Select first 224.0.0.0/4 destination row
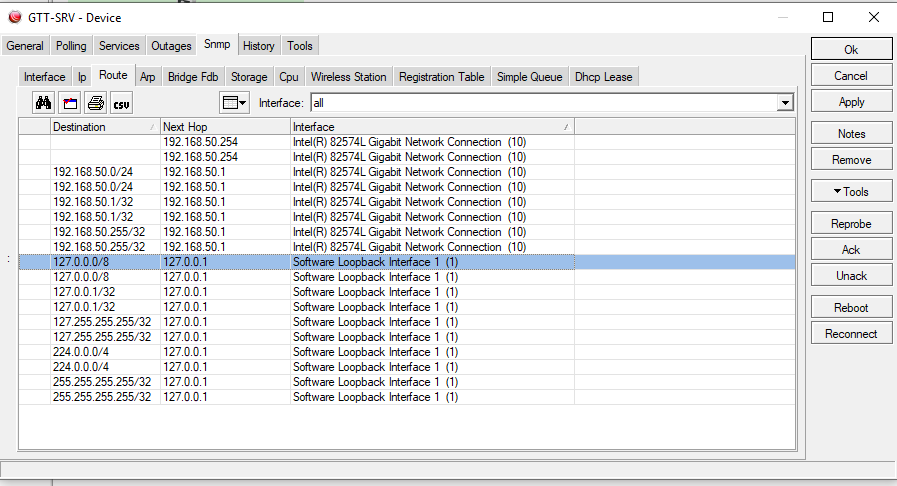Screen dimensions: 897x486 (x=407, y=352)
